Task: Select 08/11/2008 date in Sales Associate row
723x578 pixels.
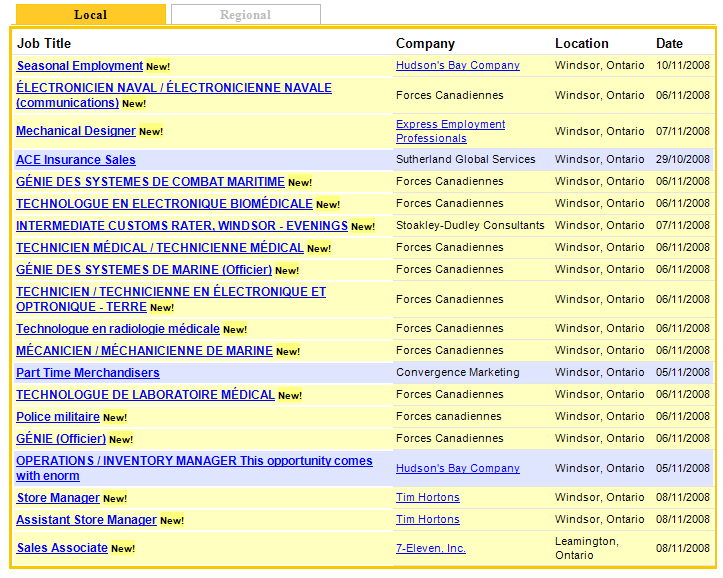Action: coord(683,549)
